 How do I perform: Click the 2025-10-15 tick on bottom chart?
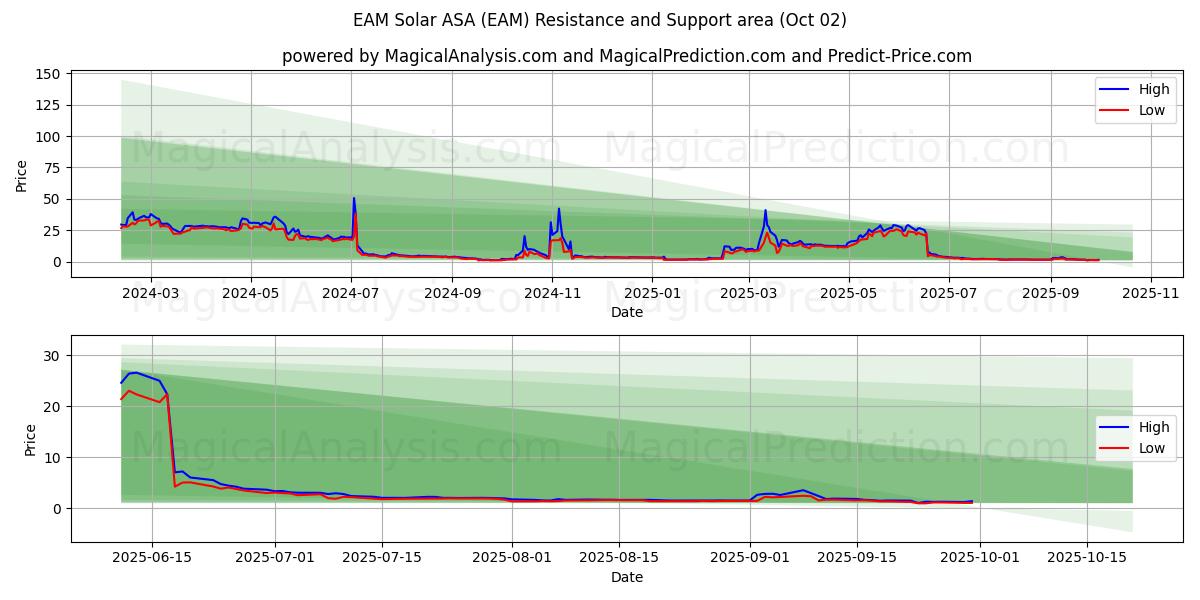[1086, 558]
